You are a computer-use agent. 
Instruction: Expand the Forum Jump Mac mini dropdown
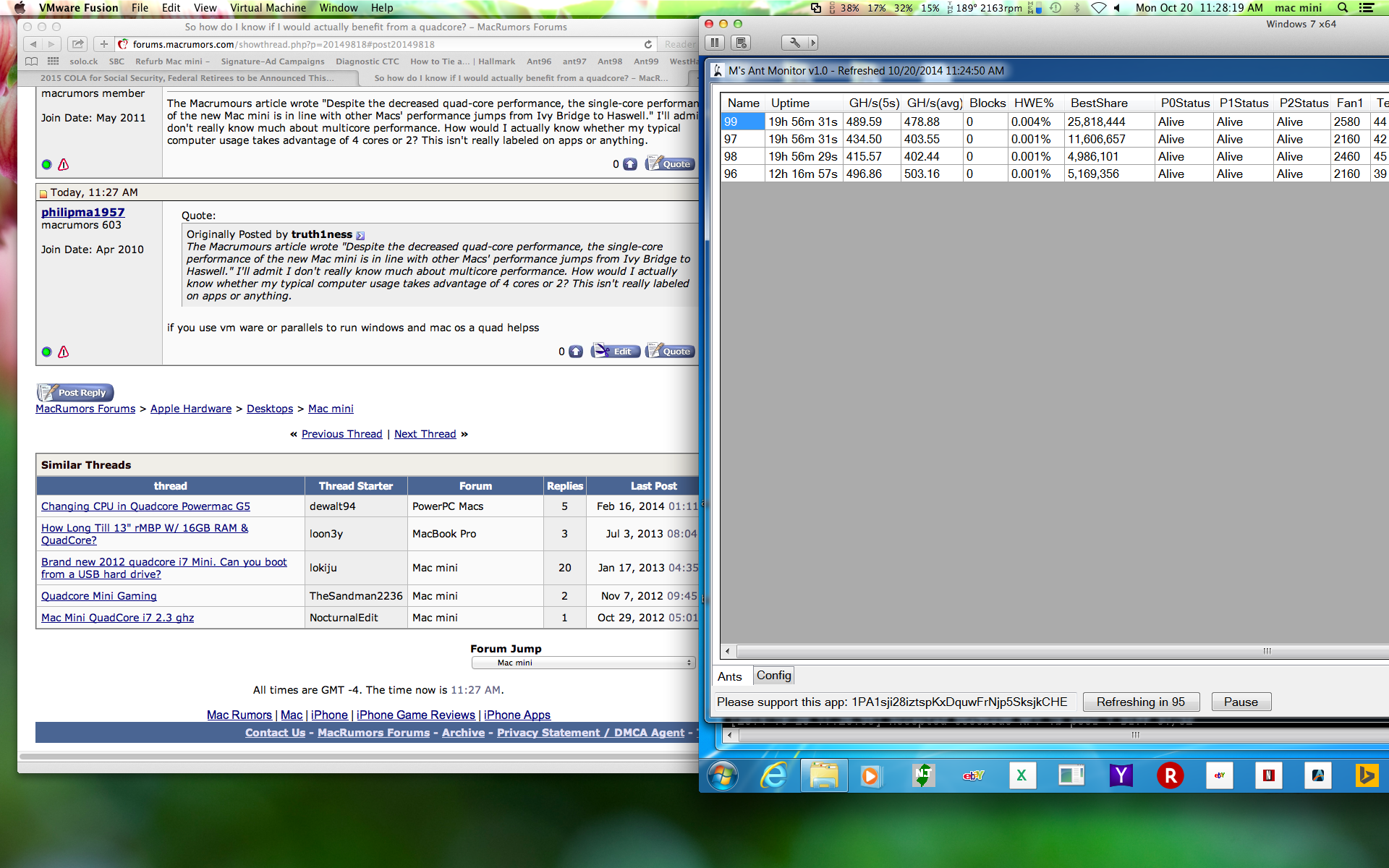coord(583,663)
